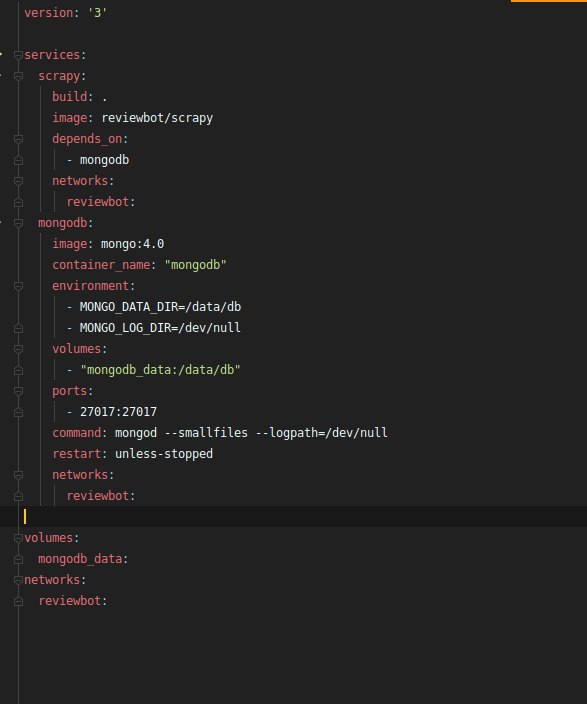Click the 'unless-stopped' value
The height and width of the screenshot is (704, 587).
tap(164, 454)
